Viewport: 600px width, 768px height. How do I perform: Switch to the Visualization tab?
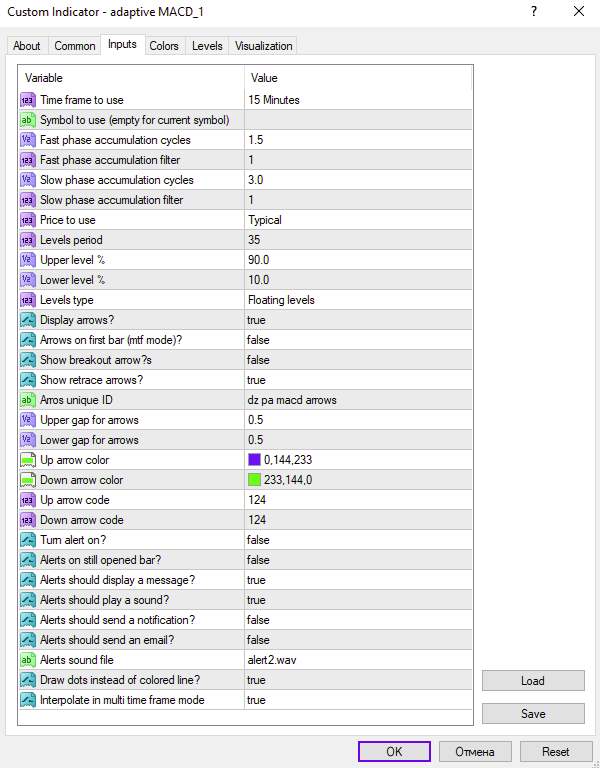pyautogui.click(x=264, y=46)
